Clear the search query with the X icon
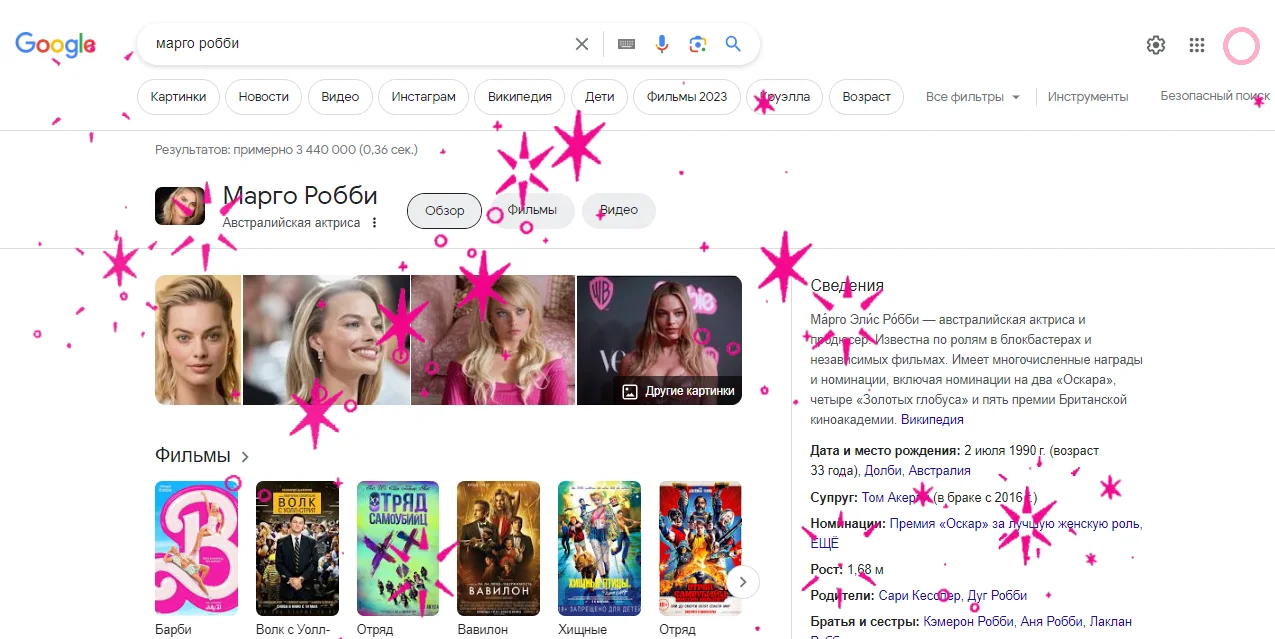This screenshot has height=639, width=1275. 581,43
